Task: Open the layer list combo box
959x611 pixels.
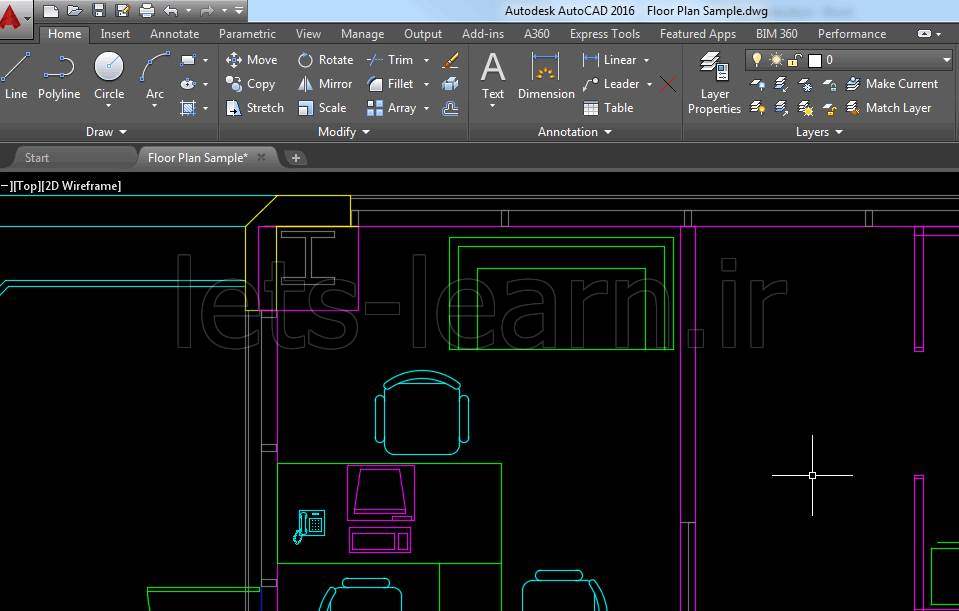Action: [849, 59]
